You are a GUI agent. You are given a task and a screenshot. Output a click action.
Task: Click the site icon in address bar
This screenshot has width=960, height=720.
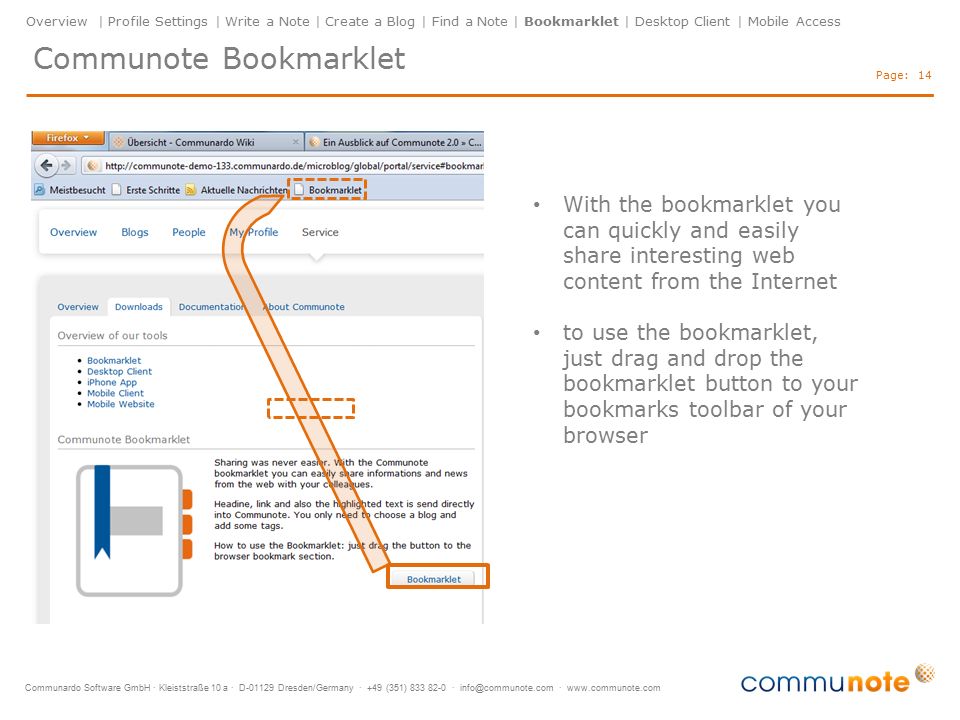tap(92, 166)
